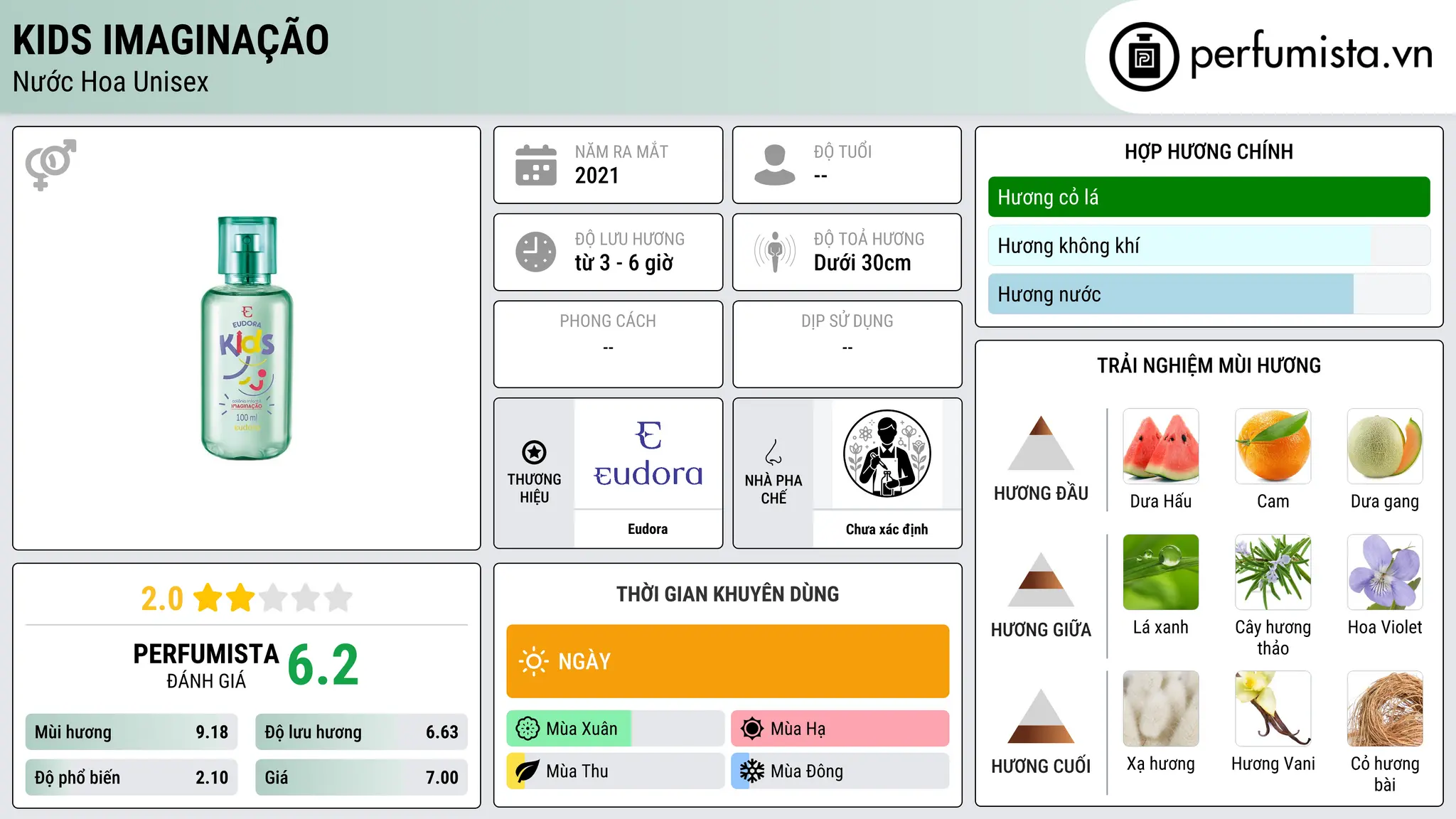Screen dimensions: 1456x819
Task: Click the person icon beside Độ Tuổi
Action: 774,165
